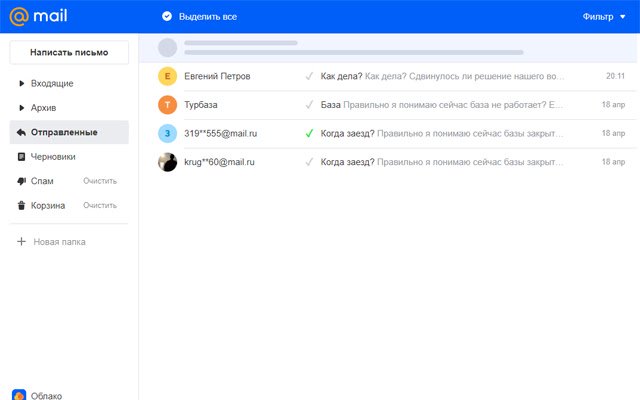Click read-status check on Как дела? email

(x=309, y=76)
